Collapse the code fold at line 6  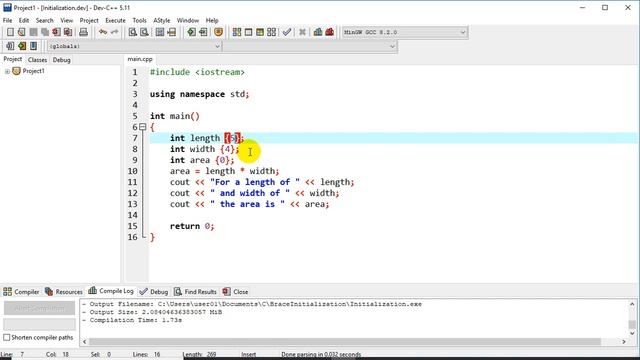click(142, 127)
